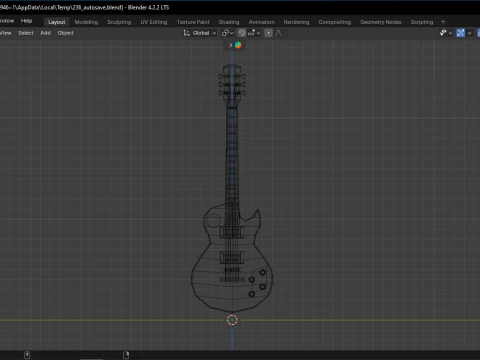The image size is (480, 360).
Task: Switch to the Geometry Nodes tab
Action: click(381, 22)
